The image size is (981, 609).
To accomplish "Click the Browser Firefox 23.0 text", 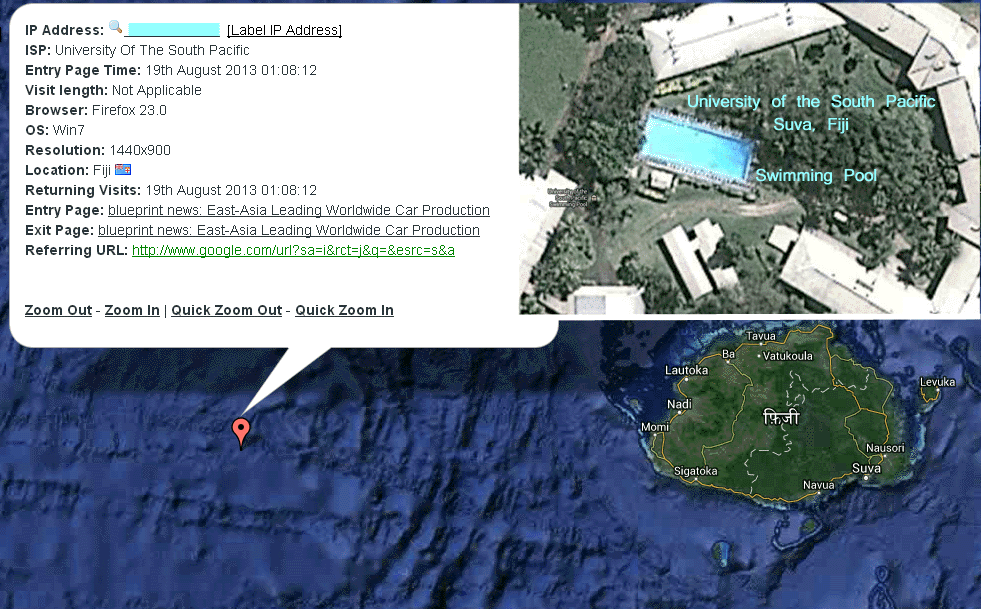I will click(96, 110).
